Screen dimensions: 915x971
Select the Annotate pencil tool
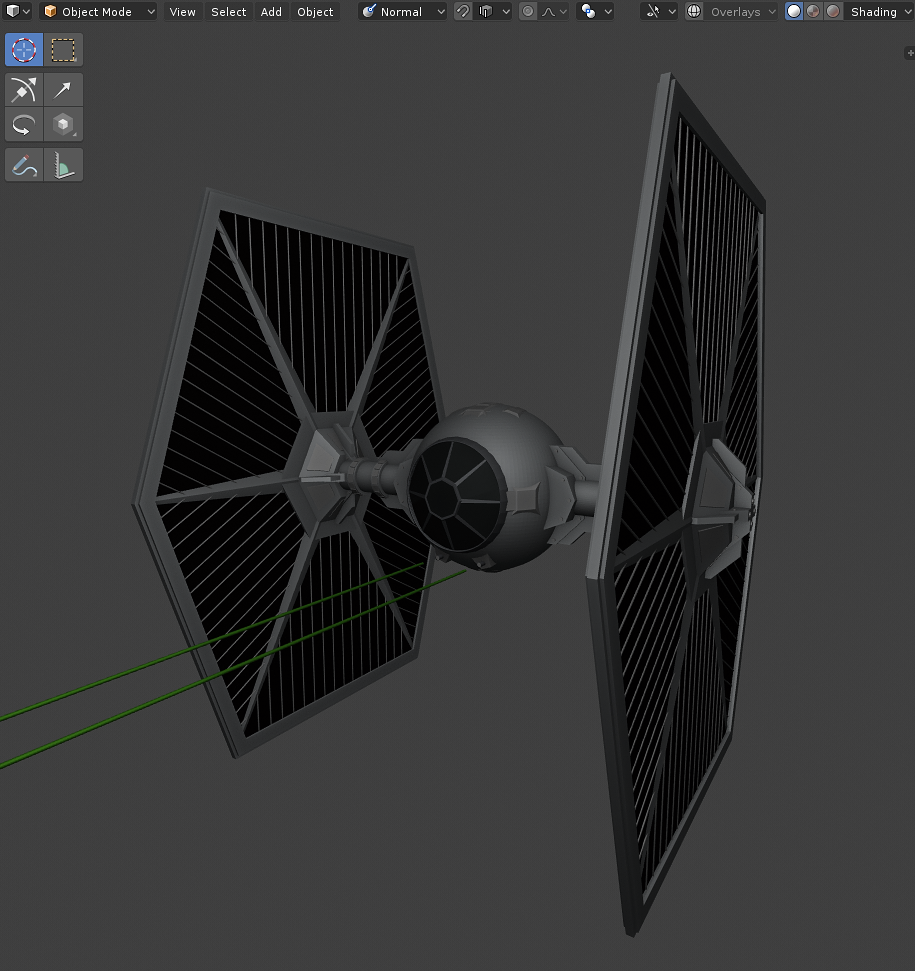24,165
